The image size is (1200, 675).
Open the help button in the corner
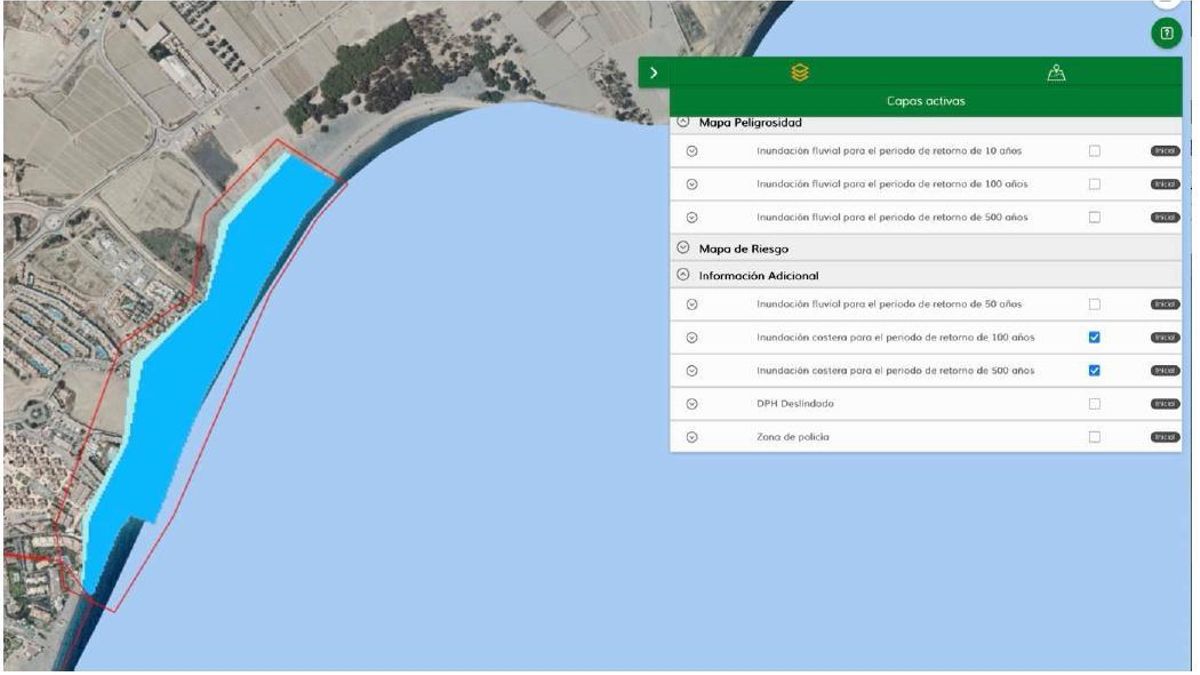1165,33
